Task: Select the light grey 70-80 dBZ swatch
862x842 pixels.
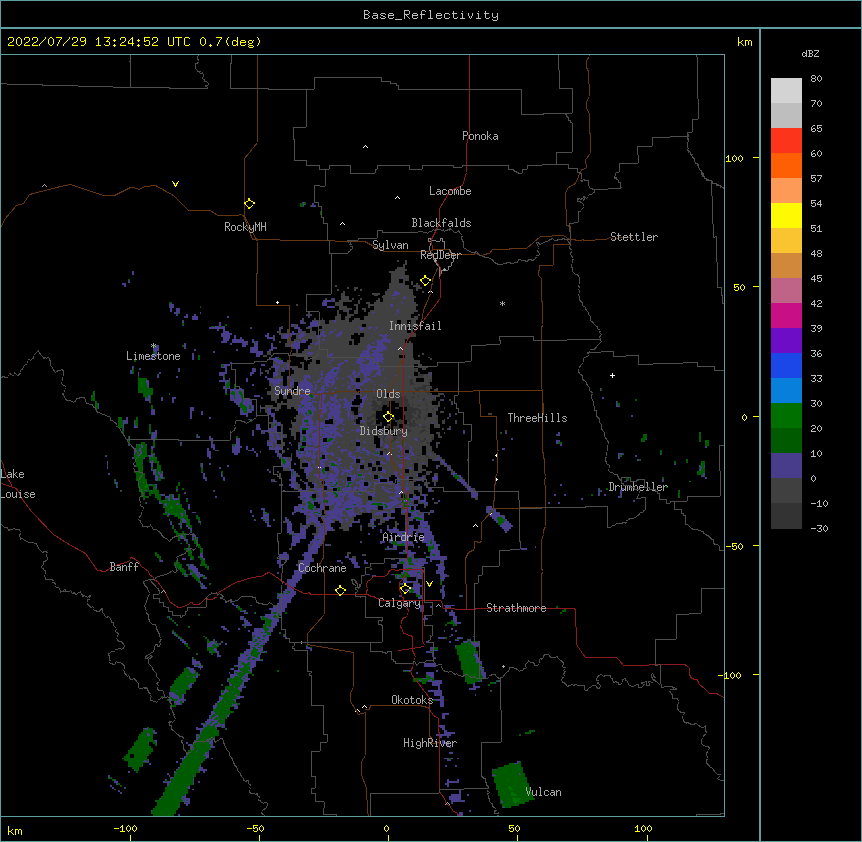Action: point(786,91)
